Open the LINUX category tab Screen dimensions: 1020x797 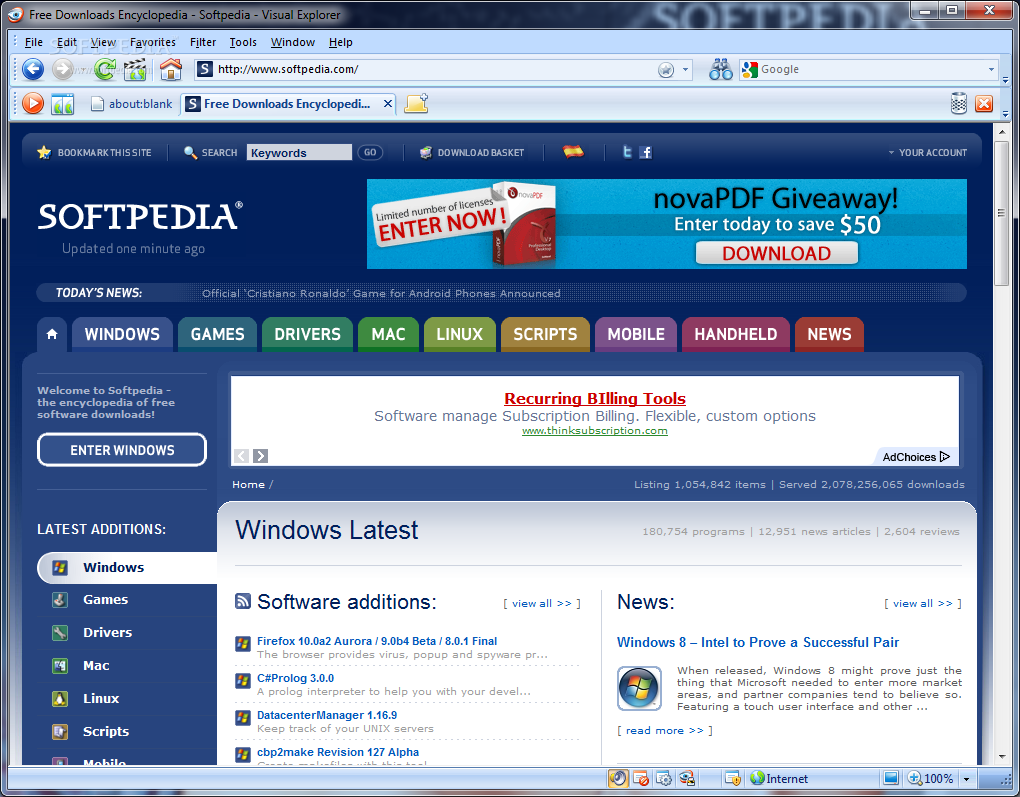click(459, 334)
